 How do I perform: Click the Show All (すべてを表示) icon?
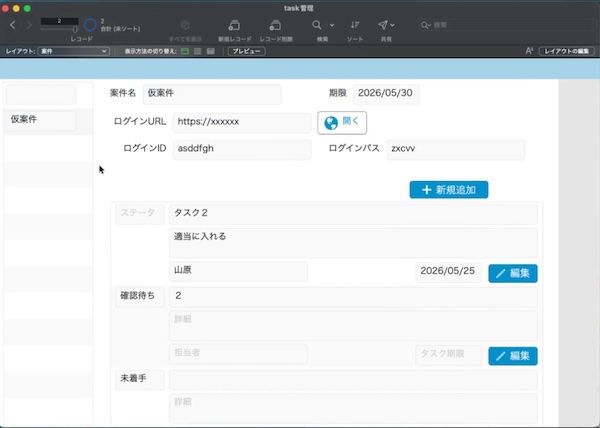185,26
